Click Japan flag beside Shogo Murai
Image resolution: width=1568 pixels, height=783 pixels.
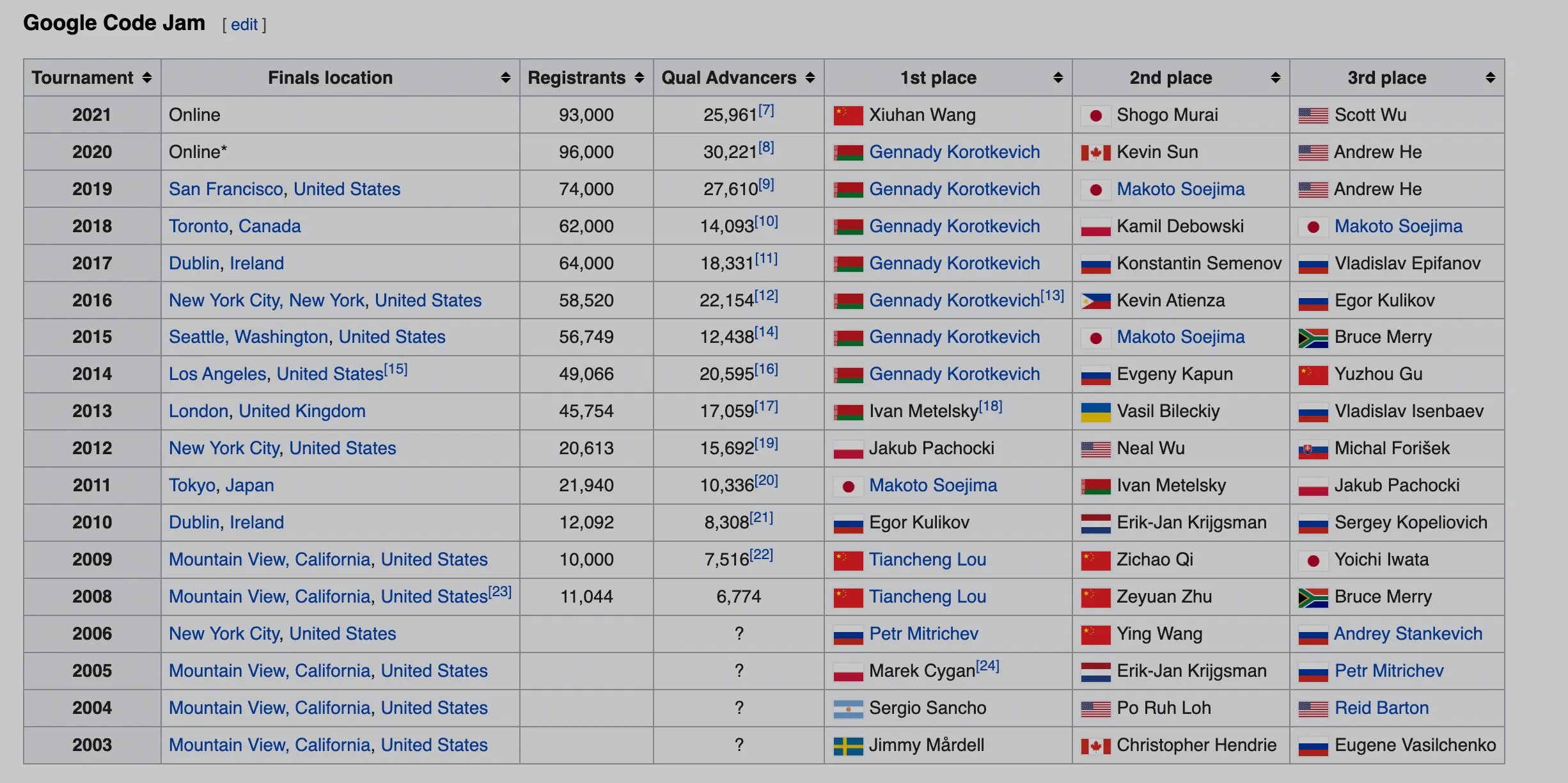(x=1095, y=116)
